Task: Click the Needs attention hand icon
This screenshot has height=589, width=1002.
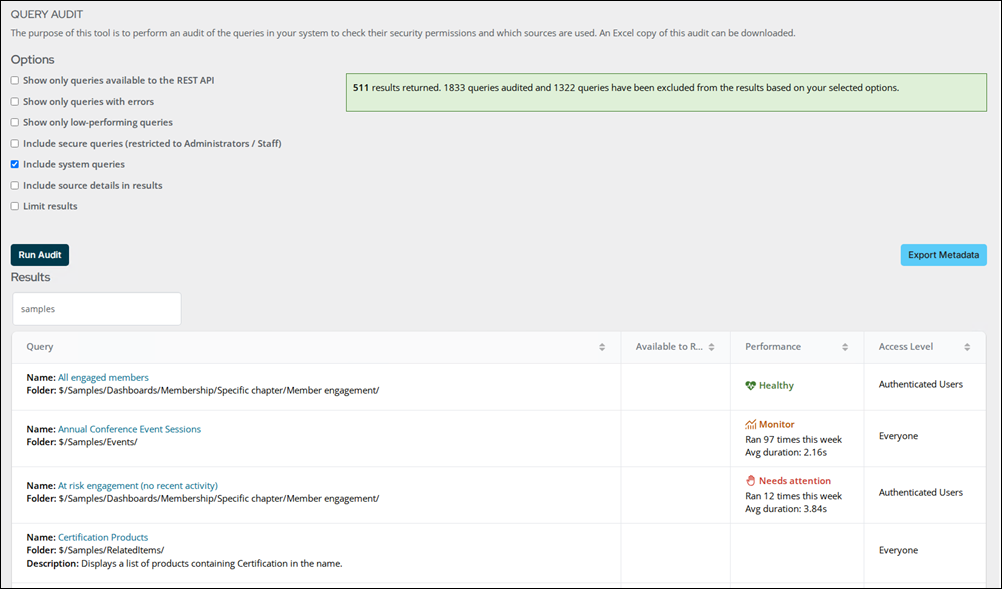Action: [x=750, y=480]
